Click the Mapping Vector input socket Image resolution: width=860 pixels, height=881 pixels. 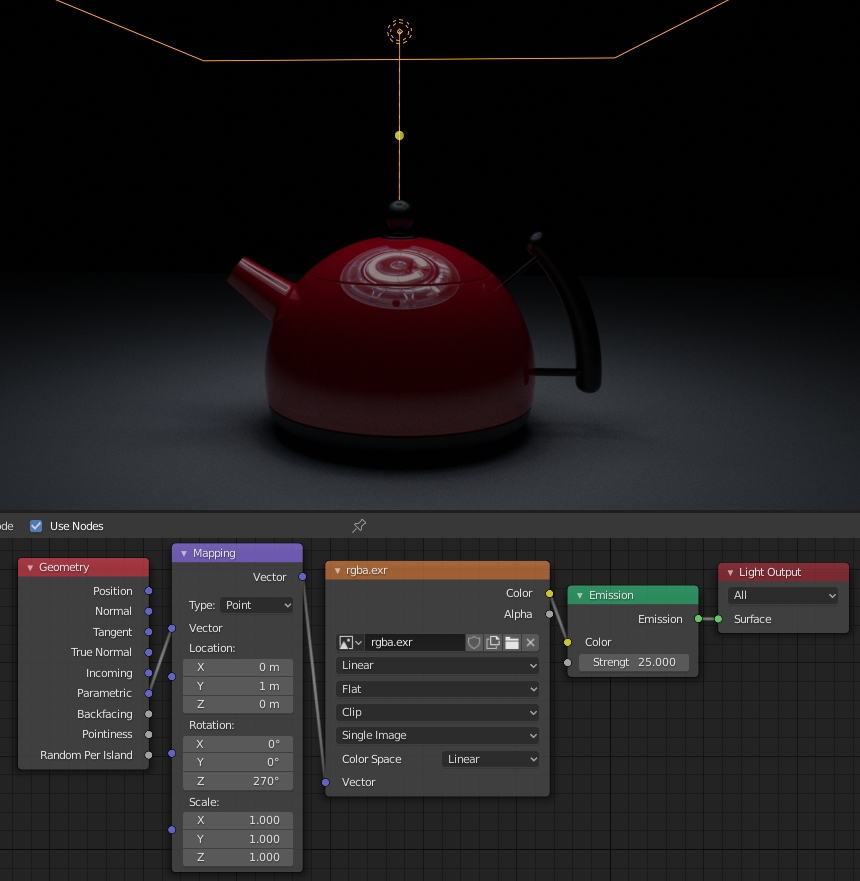click(172, 628)
